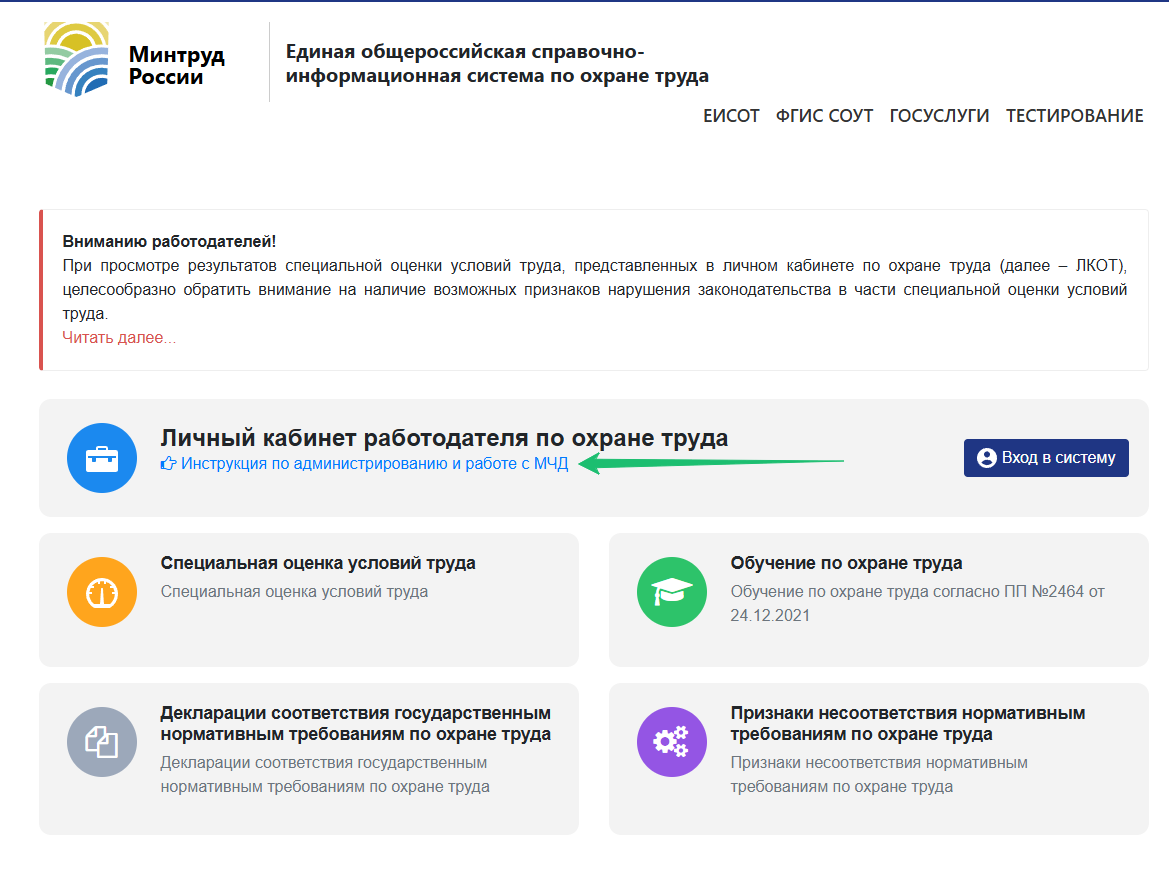Click the purple gears icon
Viewport: 1169px width, 888px height.
click(671, 741)
